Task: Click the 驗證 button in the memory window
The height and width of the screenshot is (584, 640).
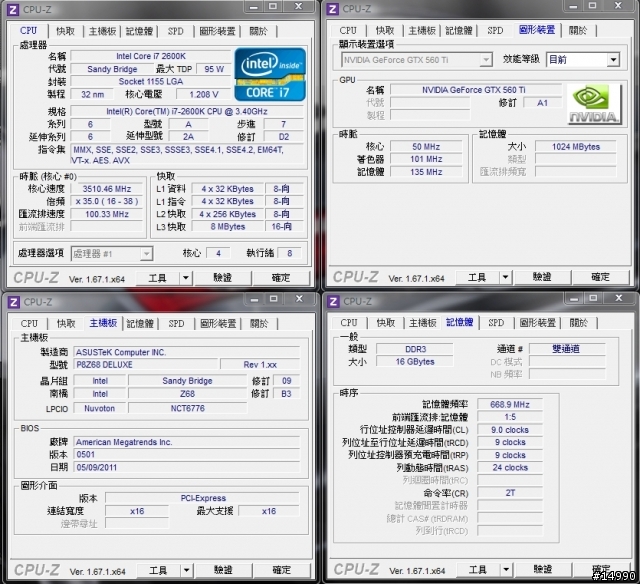Action: point(543,569)
